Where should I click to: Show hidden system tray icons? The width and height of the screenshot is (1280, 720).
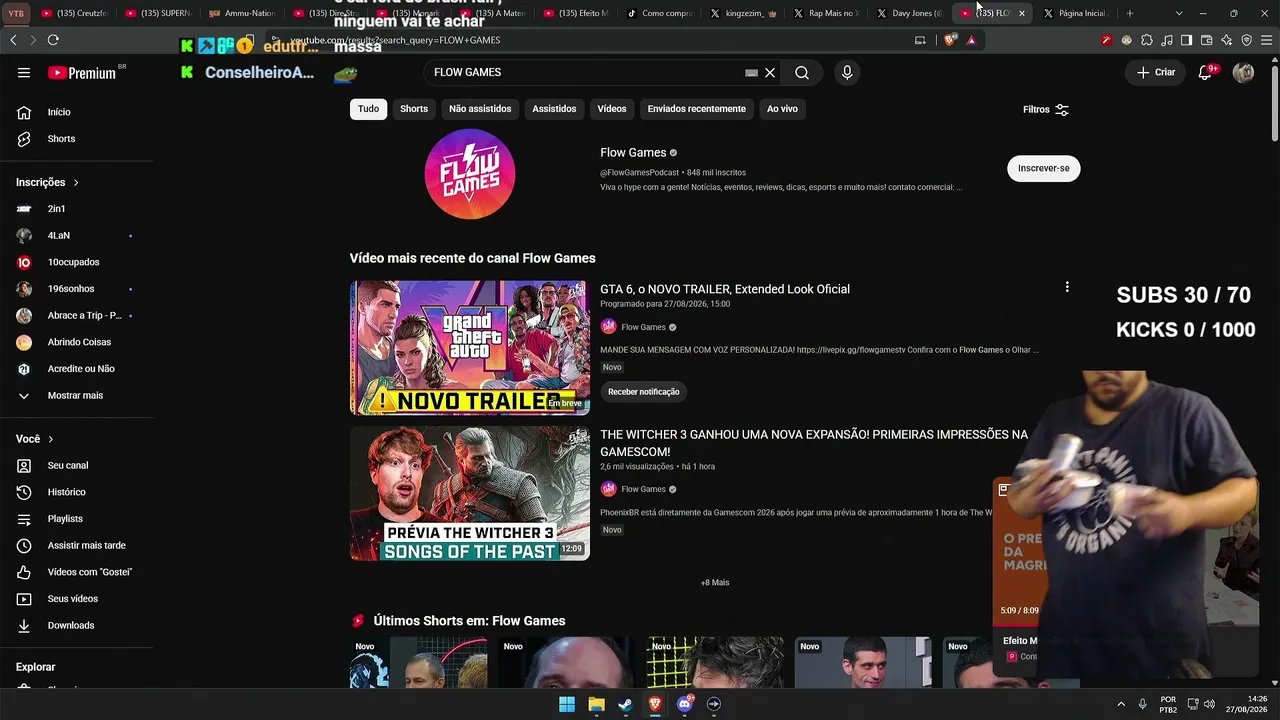1120,704
